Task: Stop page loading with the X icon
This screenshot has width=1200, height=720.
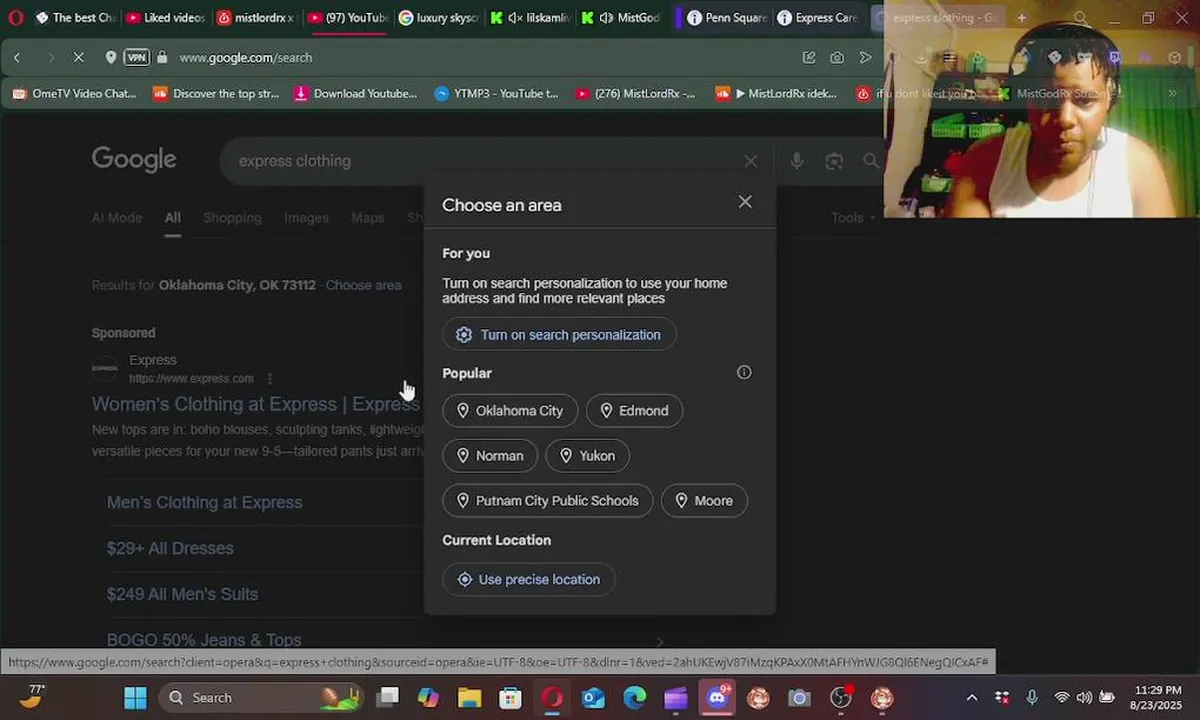Action: click(79, 58)
